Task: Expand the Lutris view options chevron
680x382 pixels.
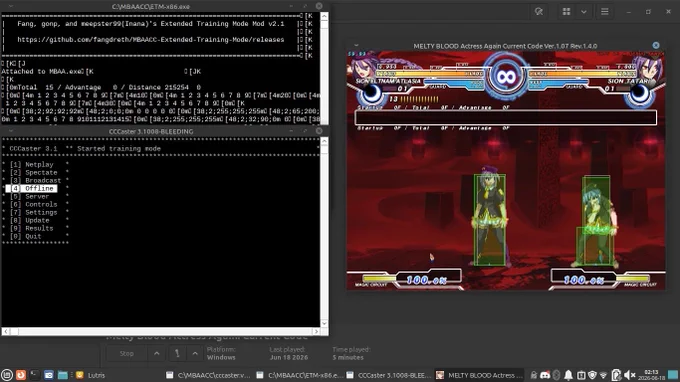Action: (x=584, y=12)
